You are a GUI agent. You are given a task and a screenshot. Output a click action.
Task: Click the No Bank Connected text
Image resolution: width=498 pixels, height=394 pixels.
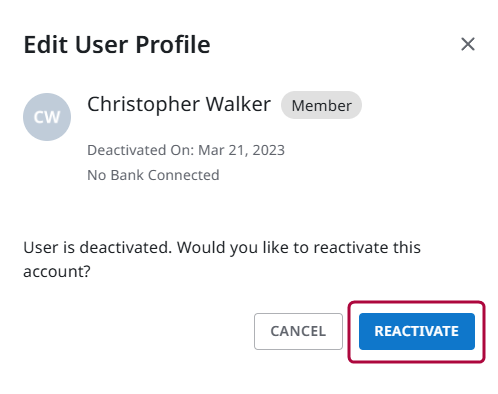153,175
